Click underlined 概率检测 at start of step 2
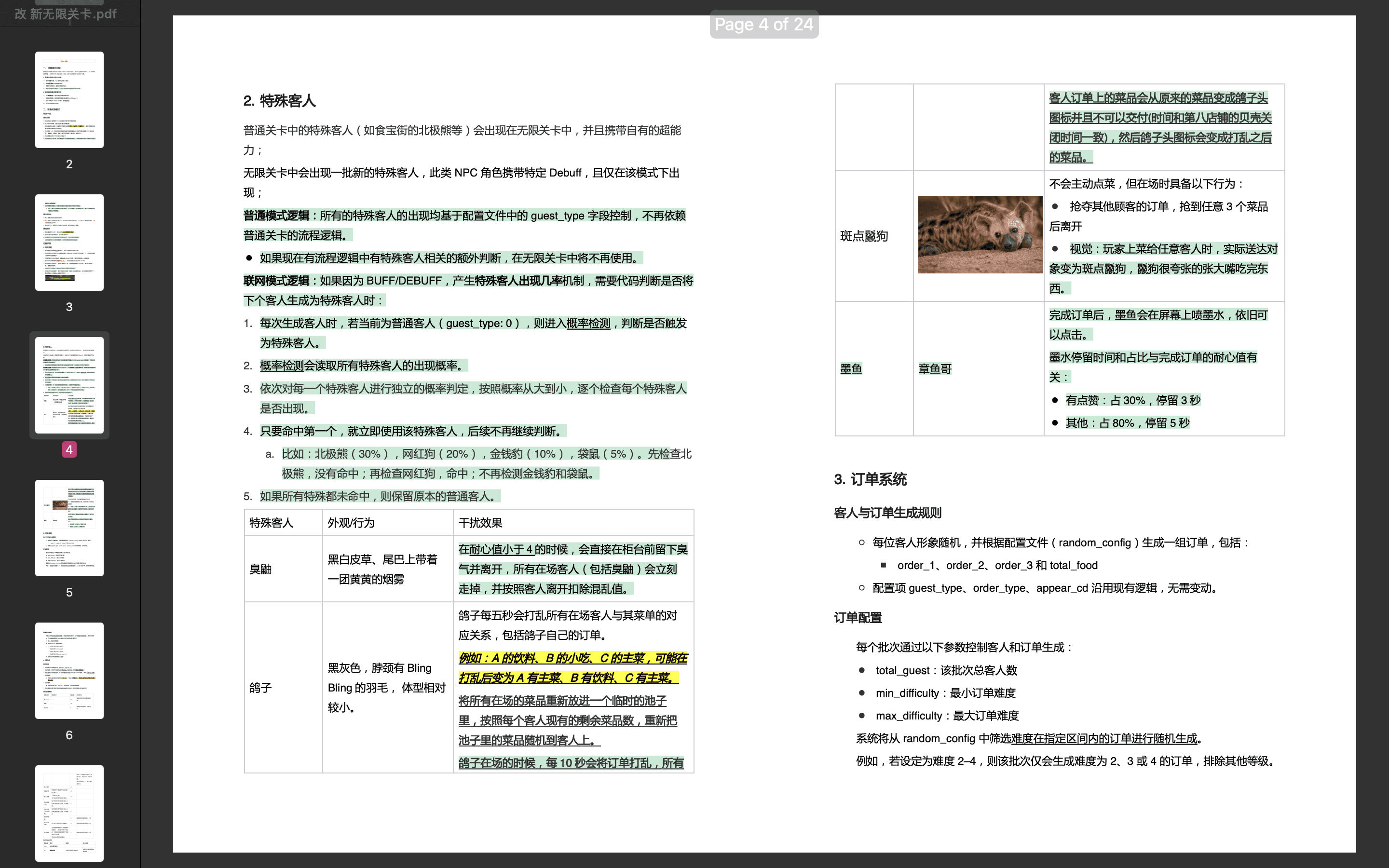The width and height of the screenshot is (1389, 868). pos(281,366)
